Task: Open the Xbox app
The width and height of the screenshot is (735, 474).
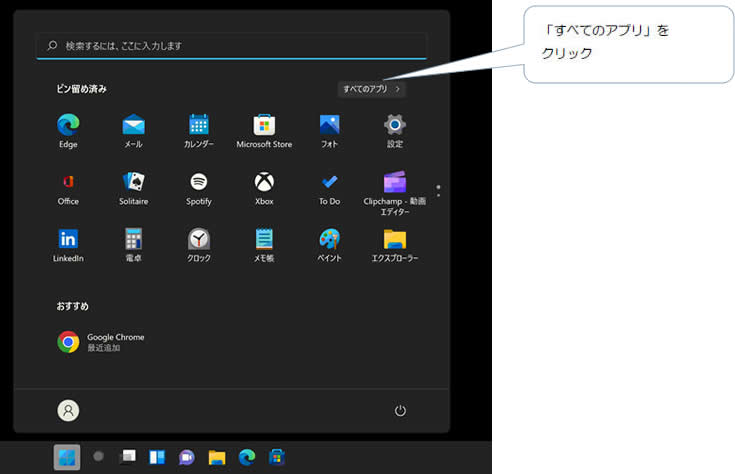Action: click(264, 188)
